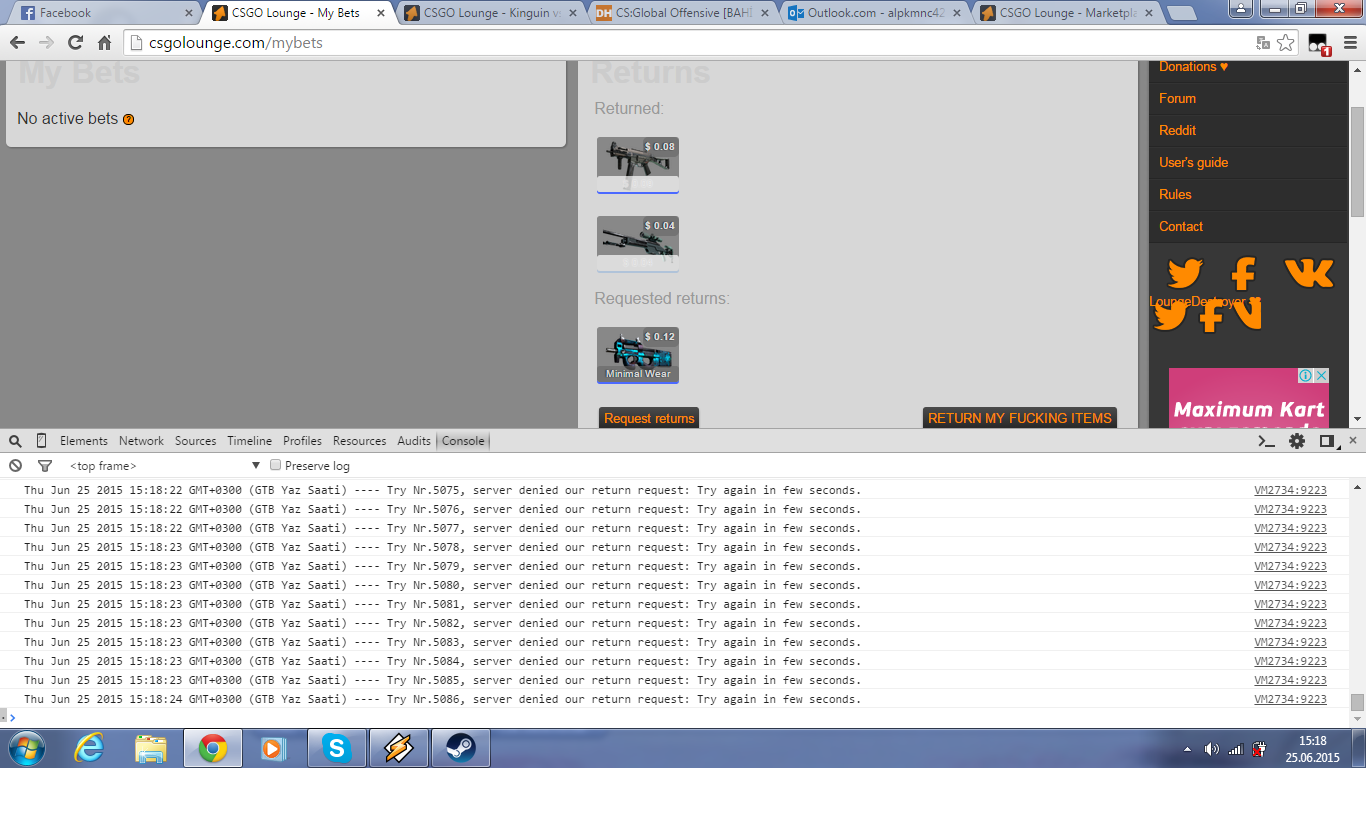The image size is (1366, 825).
Task: Click the Maximum Kart advertisement banner
Action: (1249, 398)
